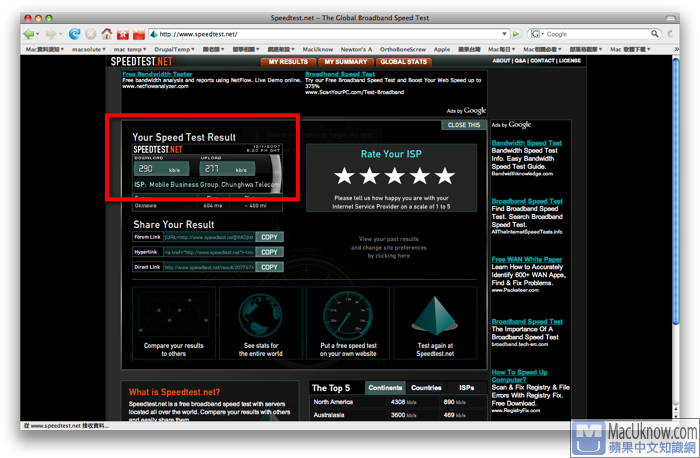
Task: Copy the Forum Link
Action: click(x=269, y=237)
